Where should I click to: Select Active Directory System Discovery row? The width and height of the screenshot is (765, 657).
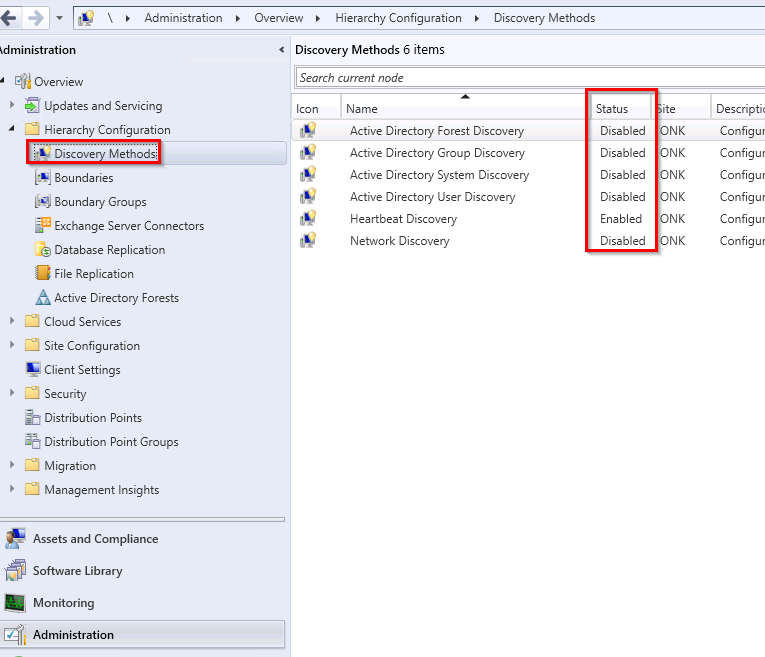(528, 175)
